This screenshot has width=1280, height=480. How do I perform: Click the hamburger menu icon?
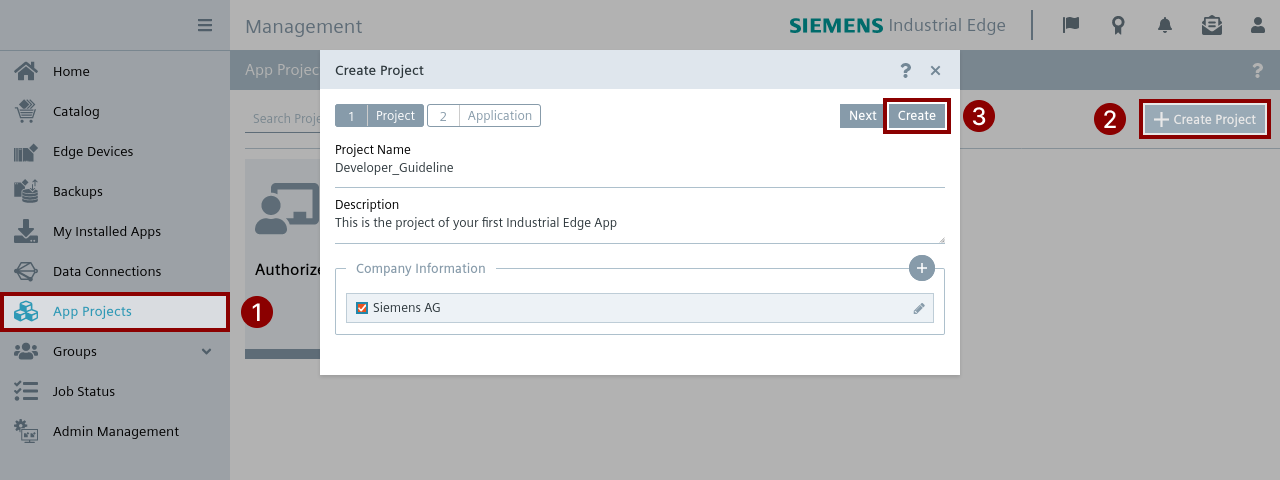205,25
